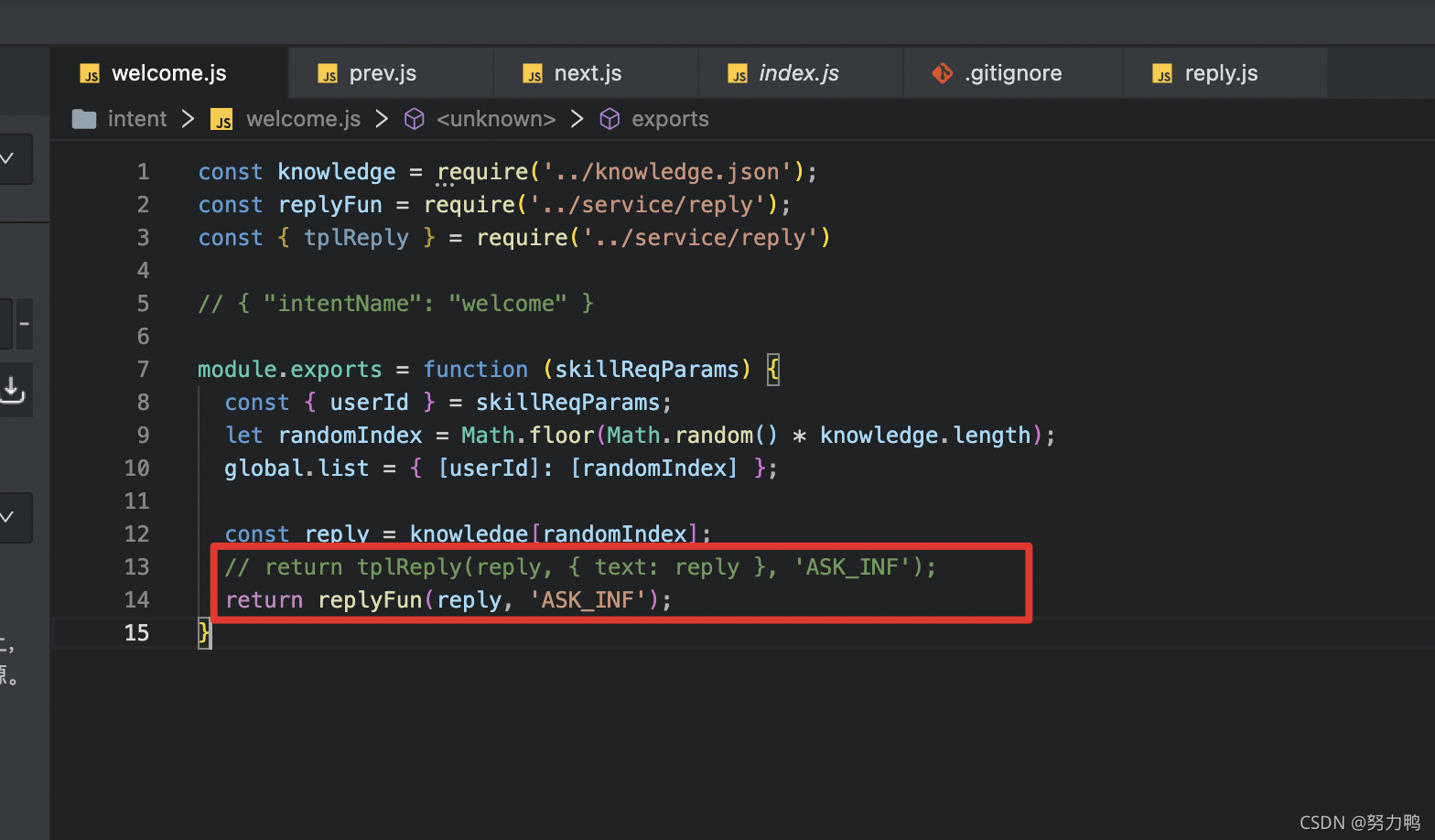This screenshot has height=840, width=1435.
Task: Click the download icon in left panel
Action: (13, 389)
